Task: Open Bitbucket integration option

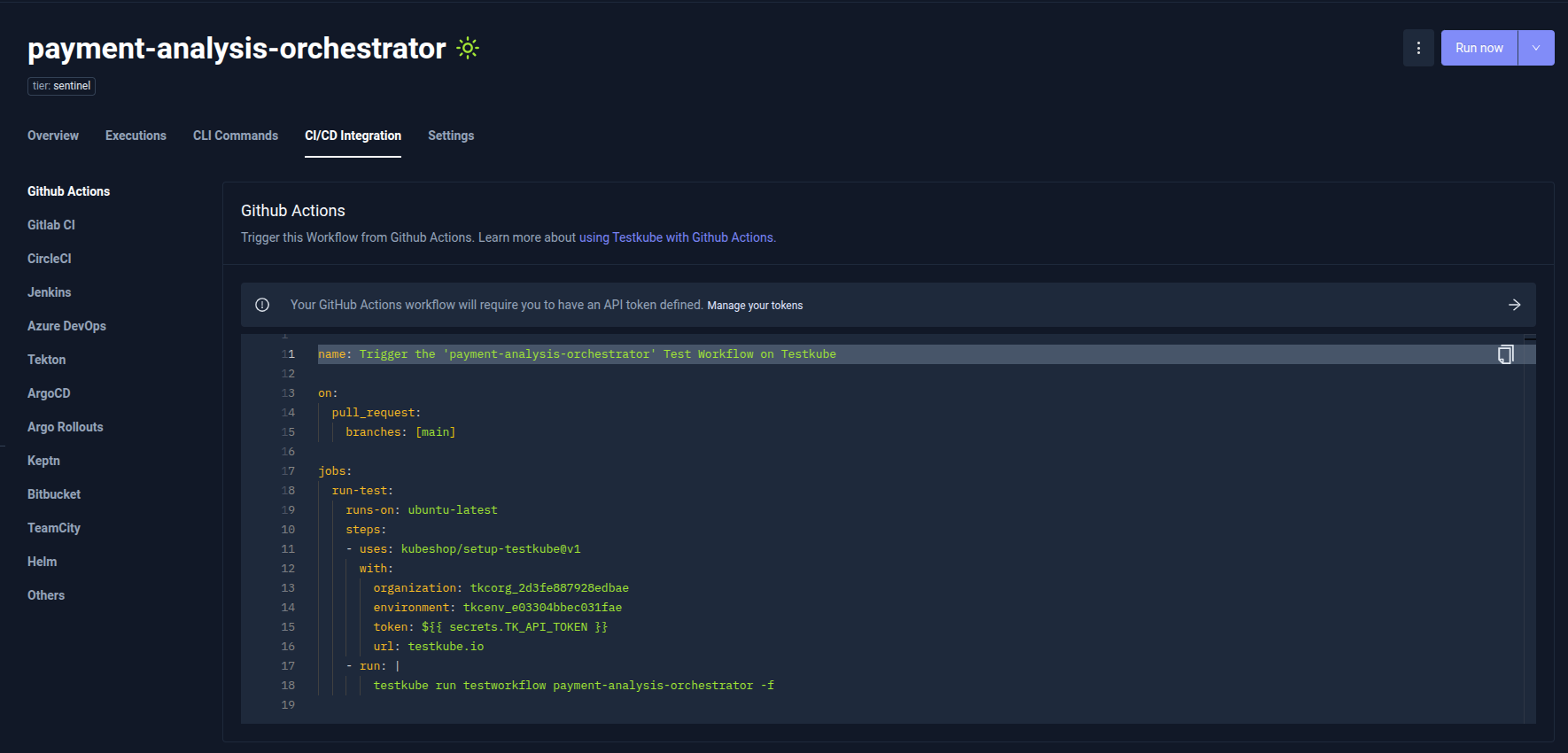Action: click(x=54, y=494)
